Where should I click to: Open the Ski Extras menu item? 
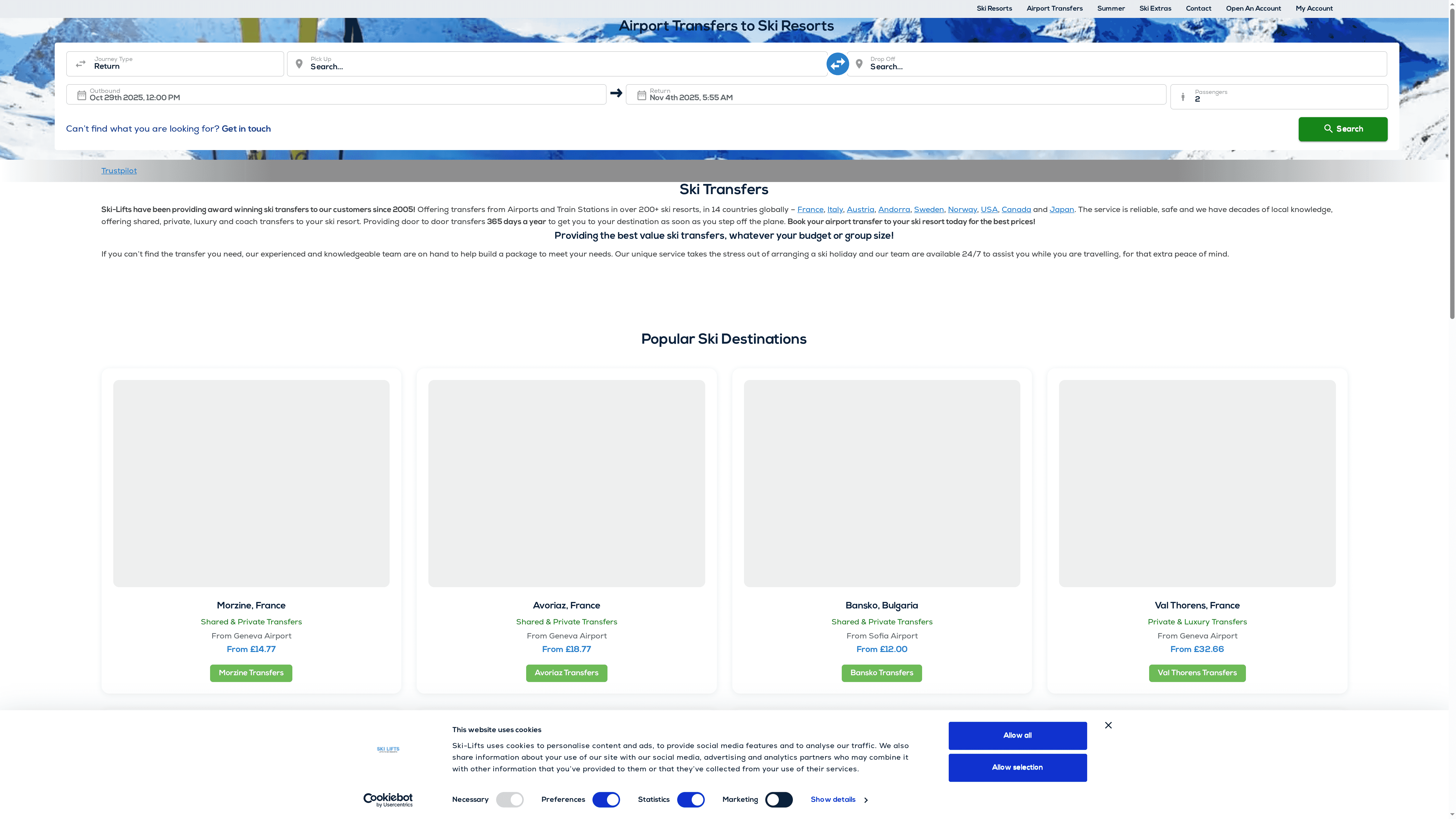point(1155,8)
